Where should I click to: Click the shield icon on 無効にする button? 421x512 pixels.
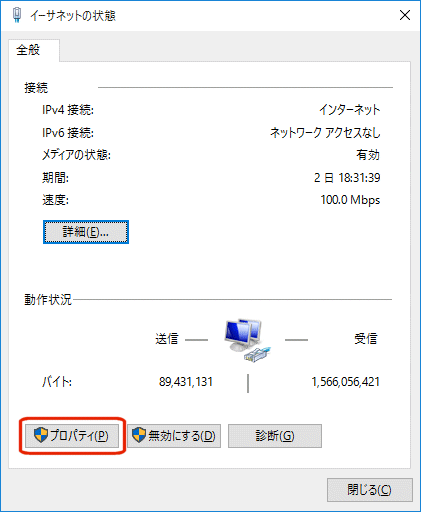[x=139, y=435]
